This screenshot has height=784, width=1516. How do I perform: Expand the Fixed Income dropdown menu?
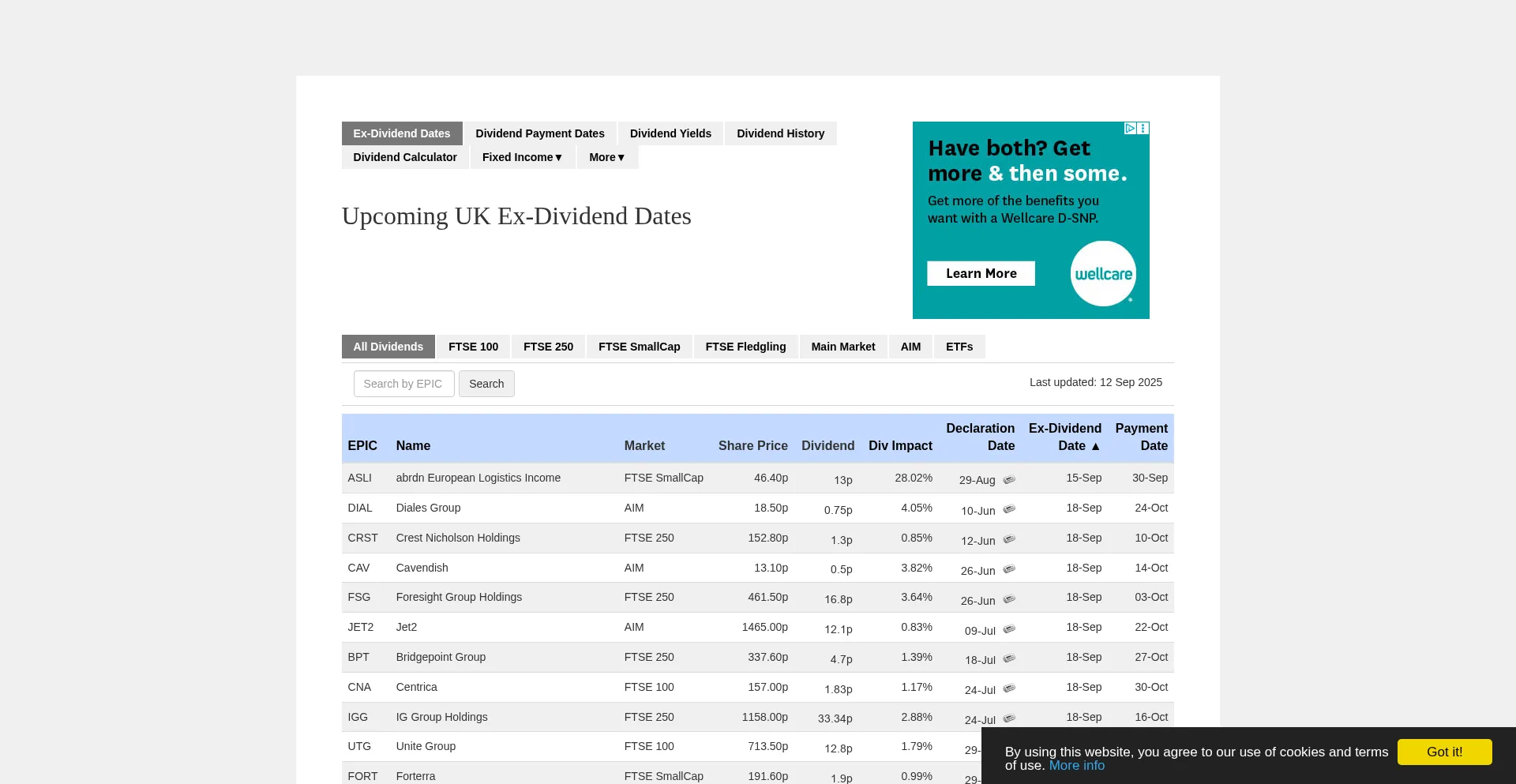[x=522, y=157]
